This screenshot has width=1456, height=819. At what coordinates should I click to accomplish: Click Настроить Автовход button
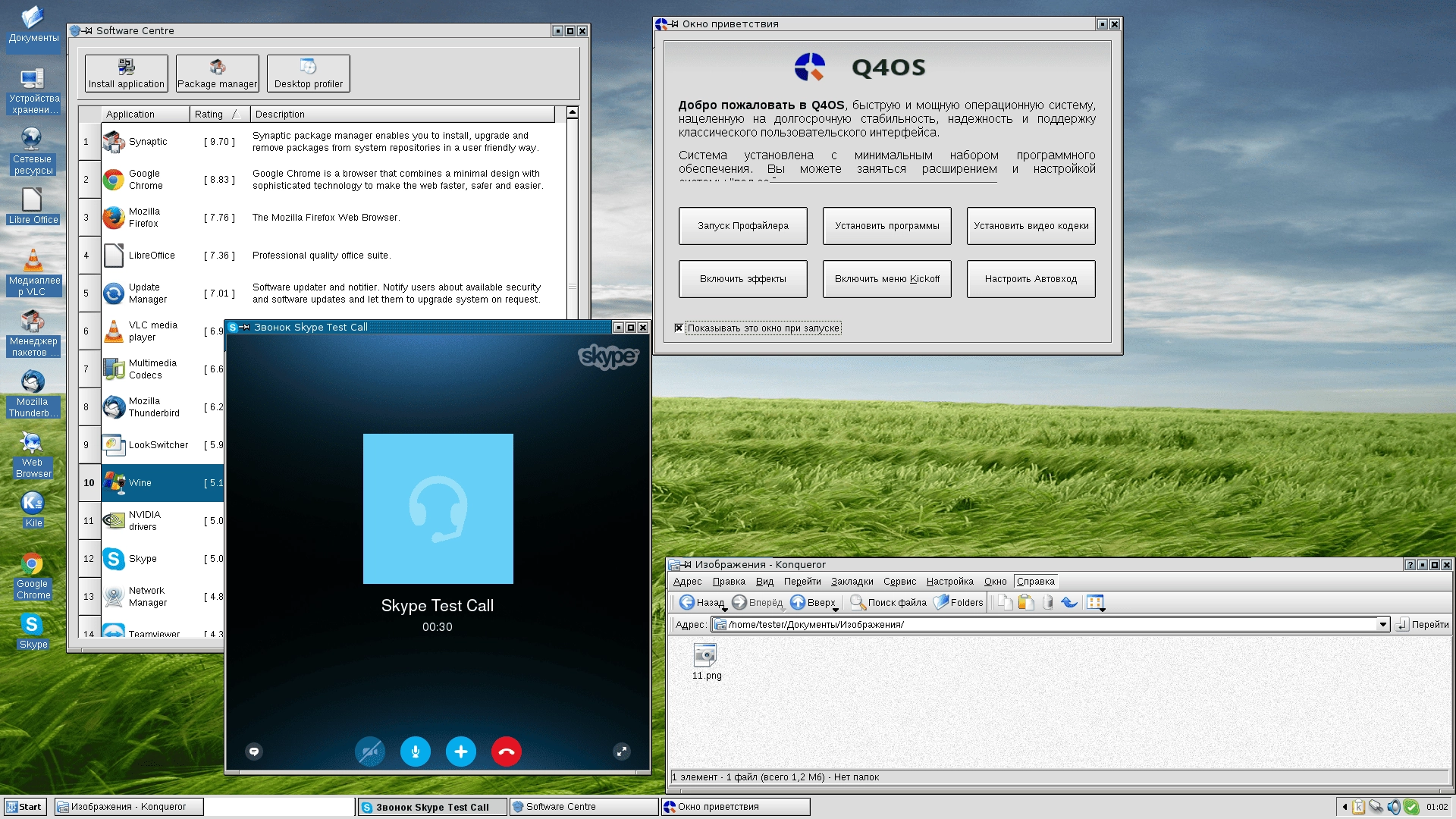pyautogui.click(x=1031, y=279)
